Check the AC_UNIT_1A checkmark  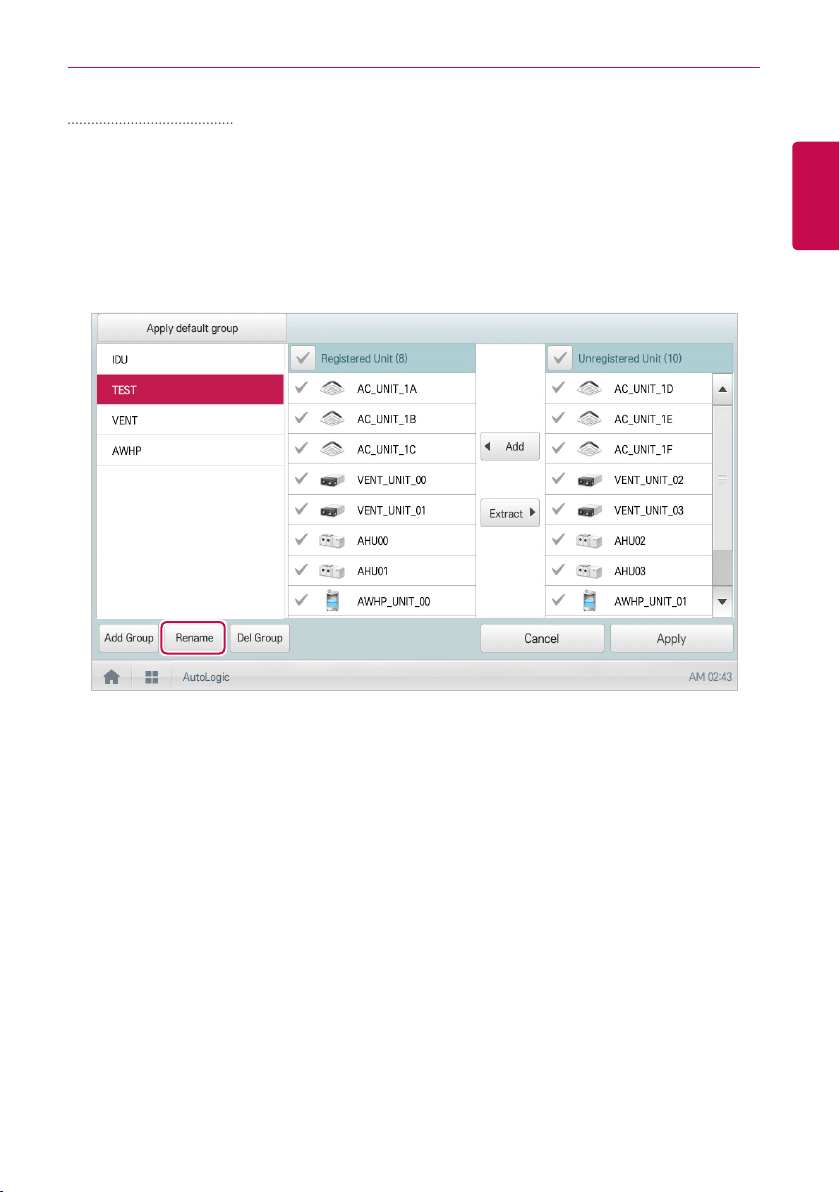click(x=302, y=388)
